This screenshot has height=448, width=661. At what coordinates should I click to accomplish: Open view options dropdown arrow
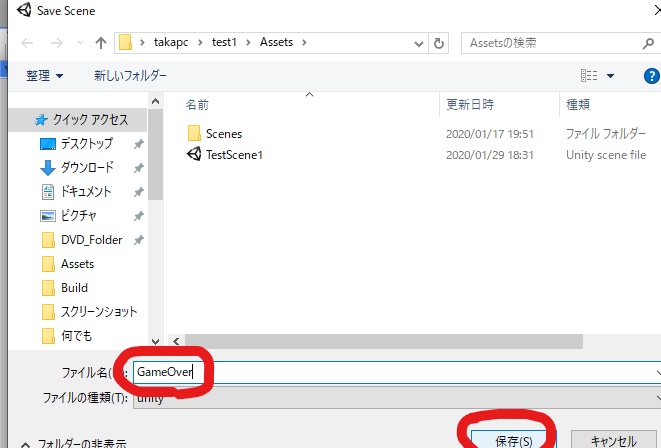(610, 76)
